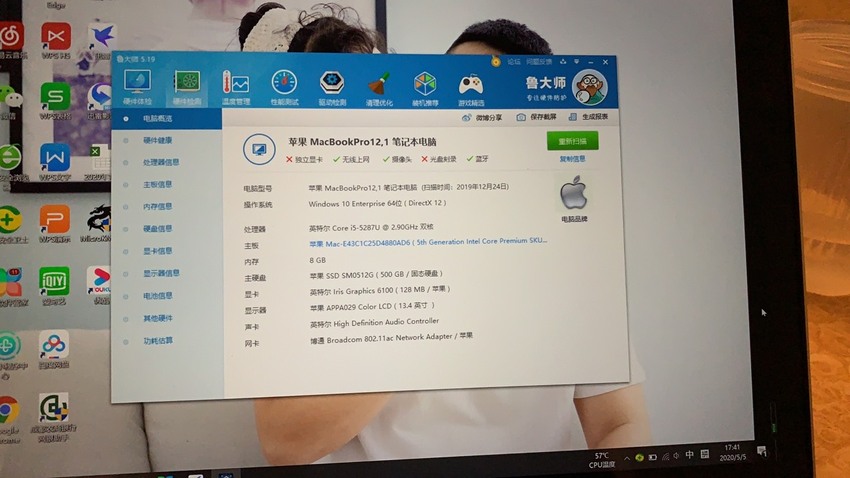Image resolution: width=850 pixels, height=478 pixels.
Task: Select 硬盘信息 in the sidebar
Action: 157,229
